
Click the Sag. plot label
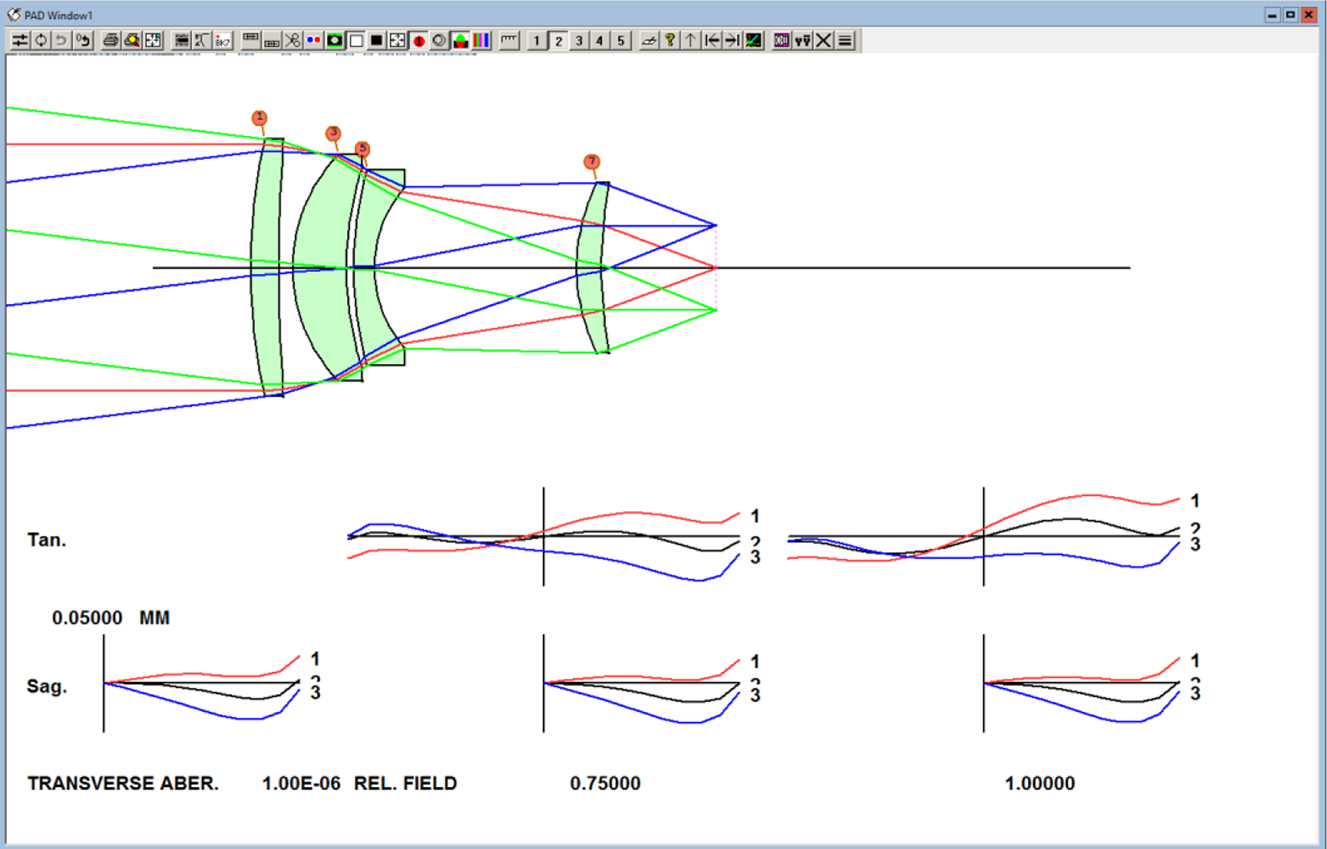click(x=47, y=687)
